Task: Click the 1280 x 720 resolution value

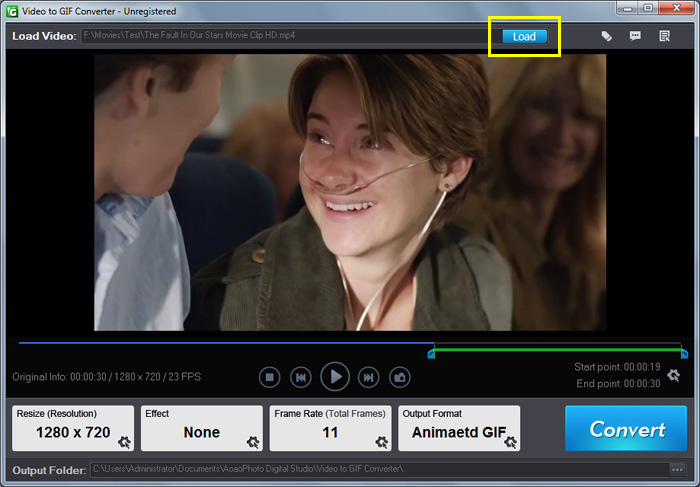Action: tap(73, 433)
